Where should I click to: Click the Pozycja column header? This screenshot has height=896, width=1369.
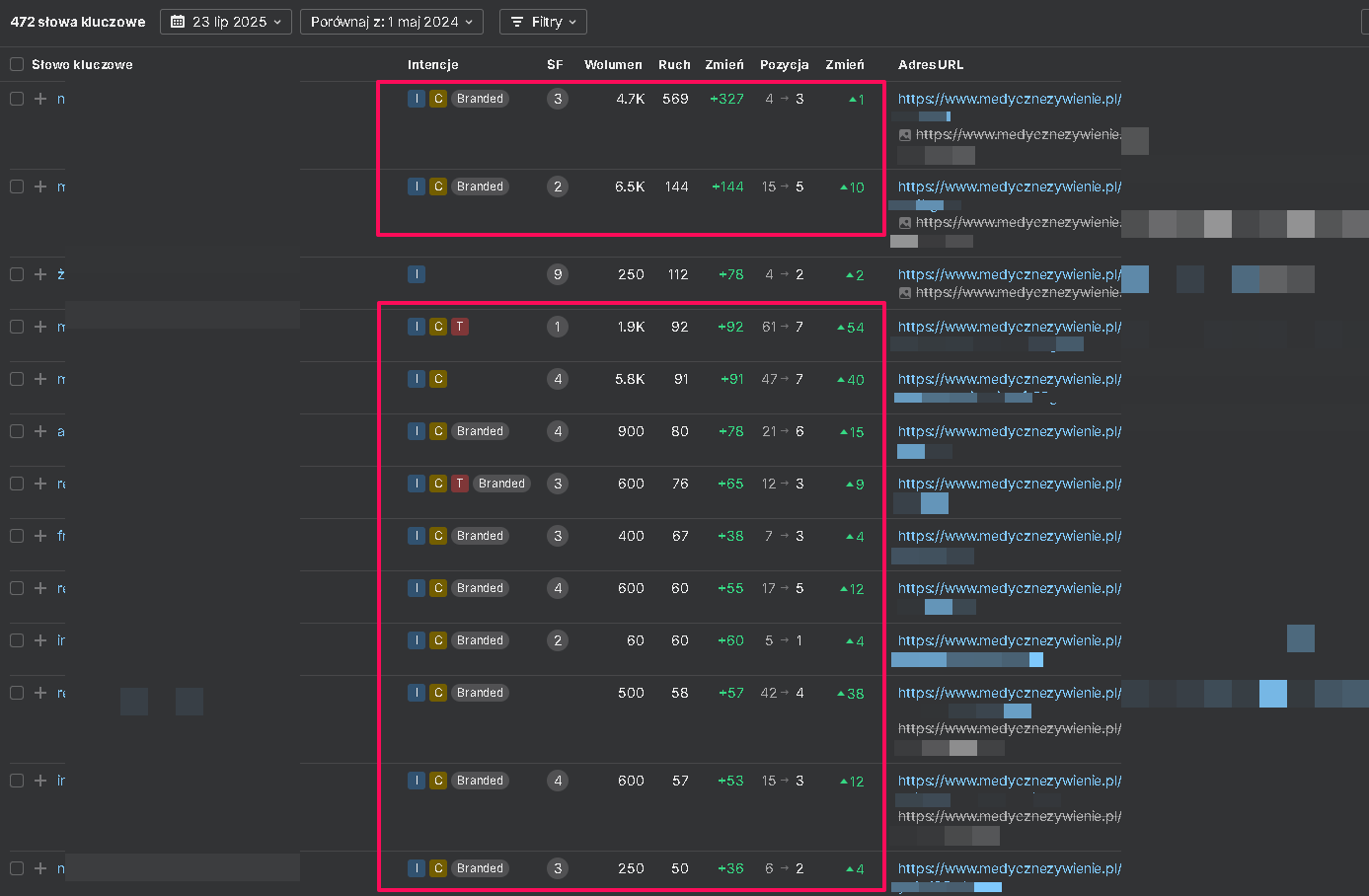[x=784, y=64]
